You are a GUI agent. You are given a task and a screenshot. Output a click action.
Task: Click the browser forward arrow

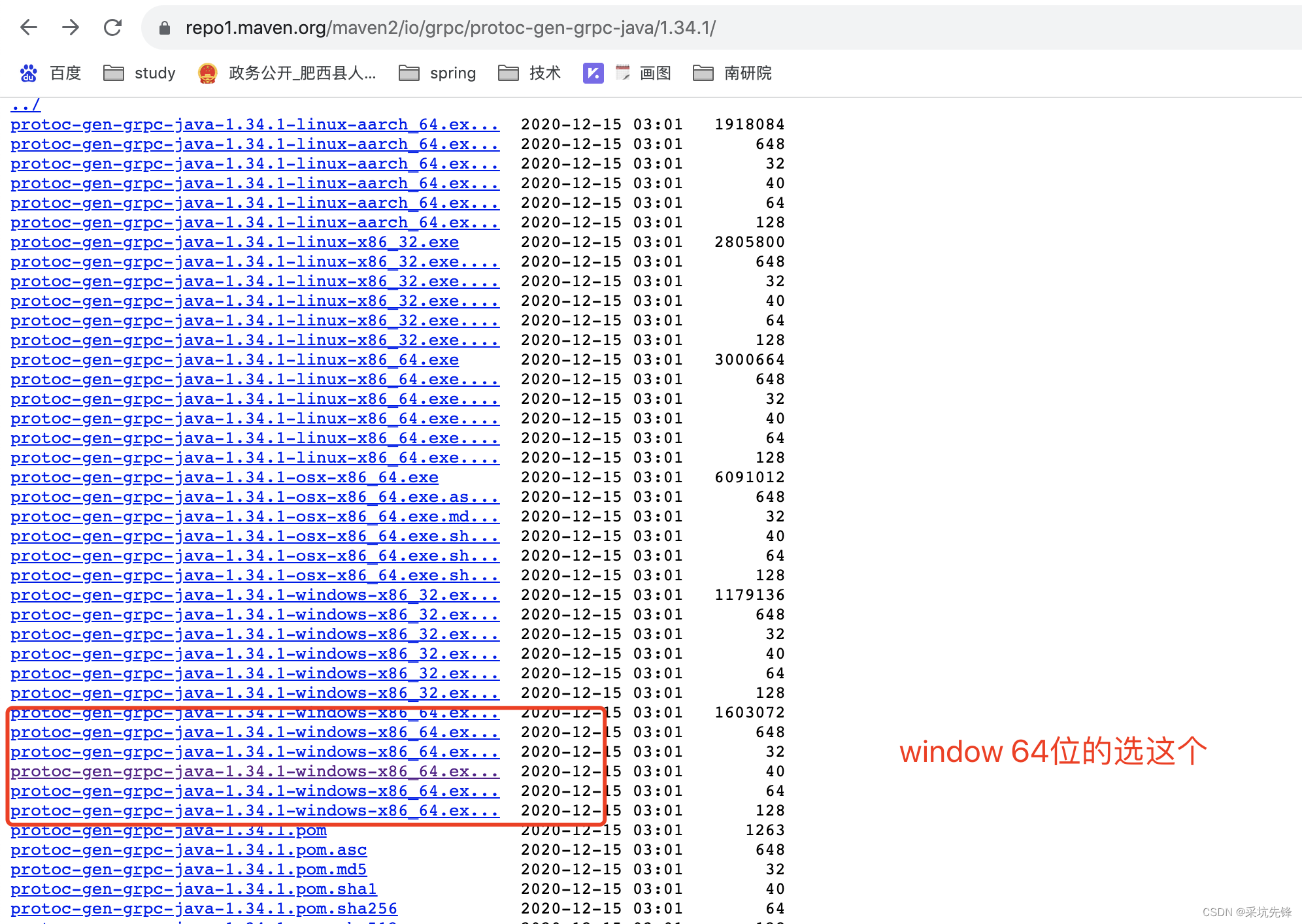(x=71, y=27)
